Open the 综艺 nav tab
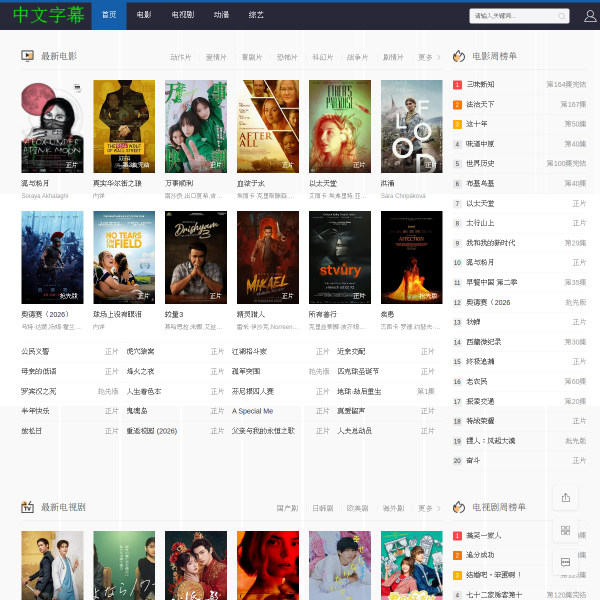600x600 pixels. point(256,15)
